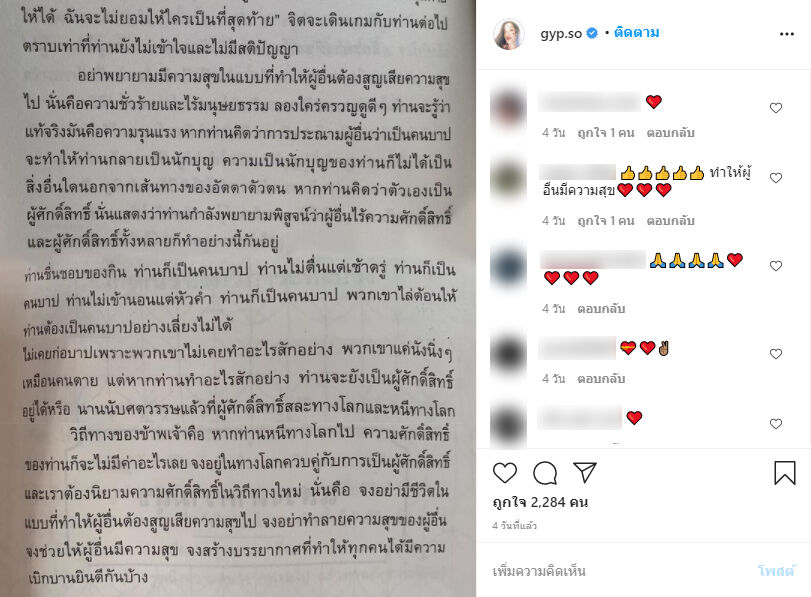The height and width of the screenshot is (597, 811).
Task: Click the verified badge next to gyp.so
Action: click(592, 33)
